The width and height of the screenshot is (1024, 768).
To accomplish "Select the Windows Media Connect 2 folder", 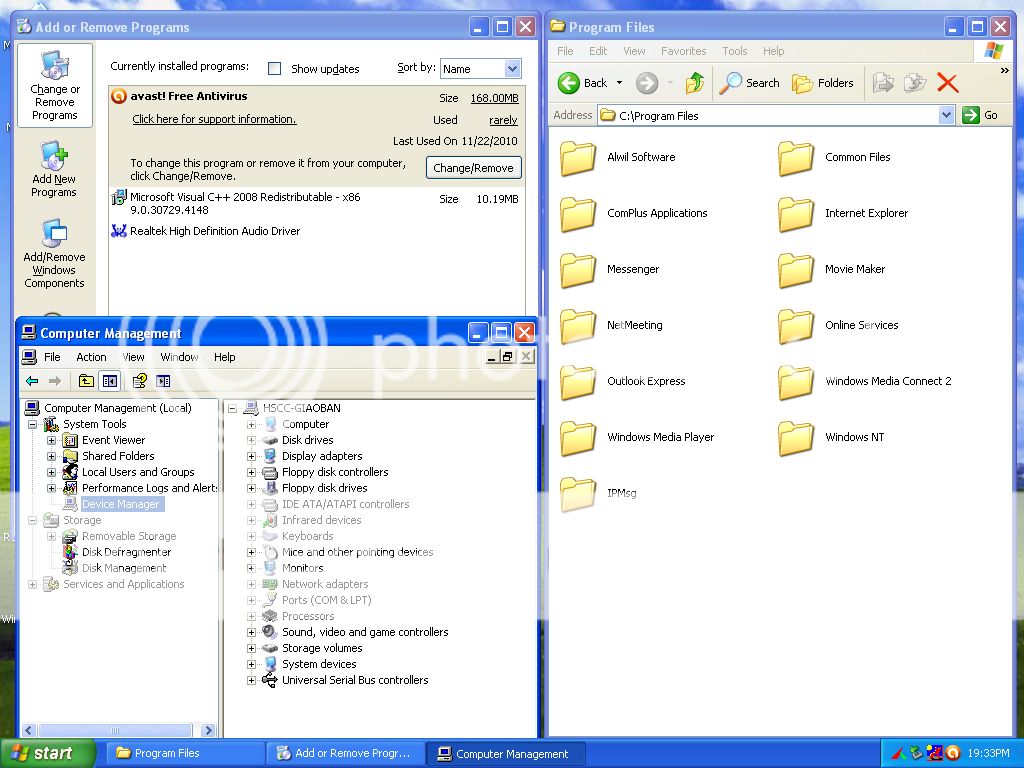I will [x=865, y=382].
